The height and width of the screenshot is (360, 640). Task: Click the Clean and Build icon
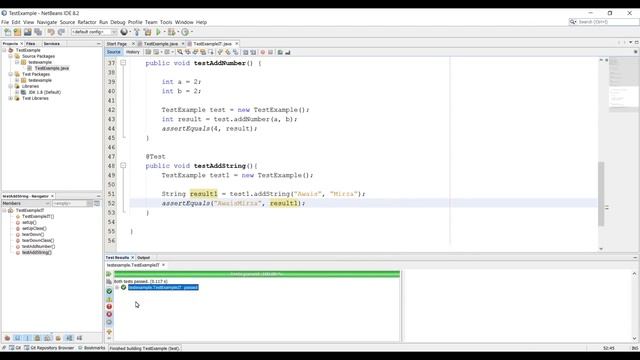[x=147, y=32]
